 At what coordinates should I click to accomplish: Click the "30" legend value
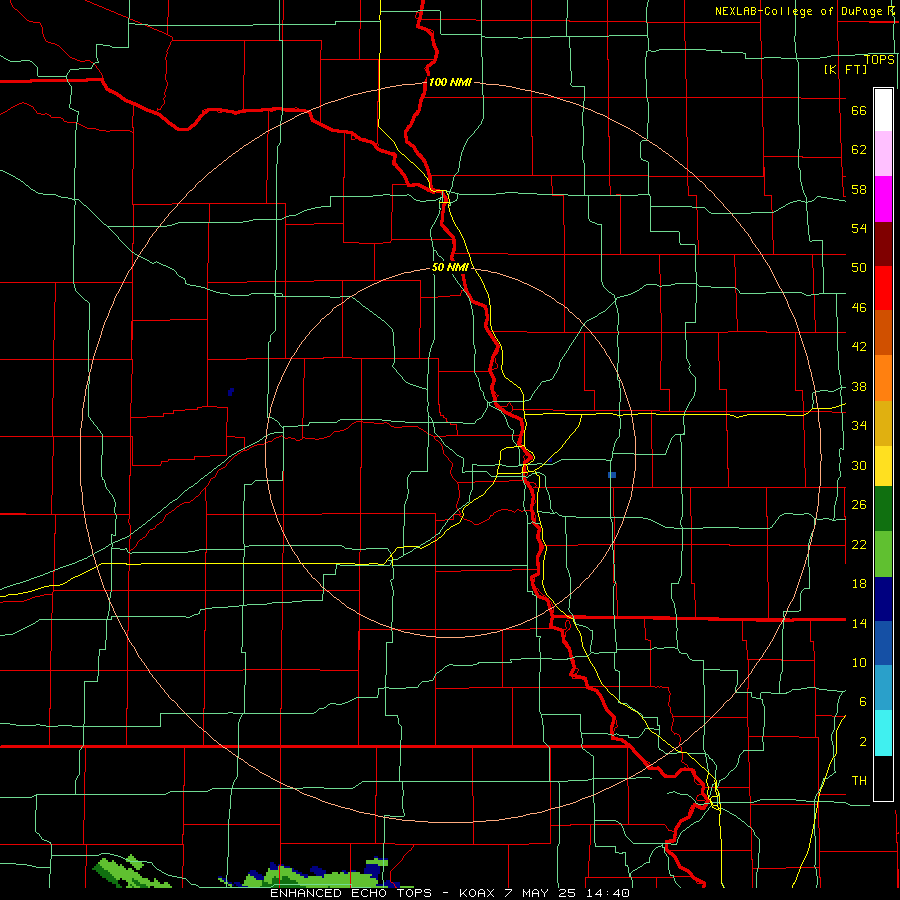point(859,465)
